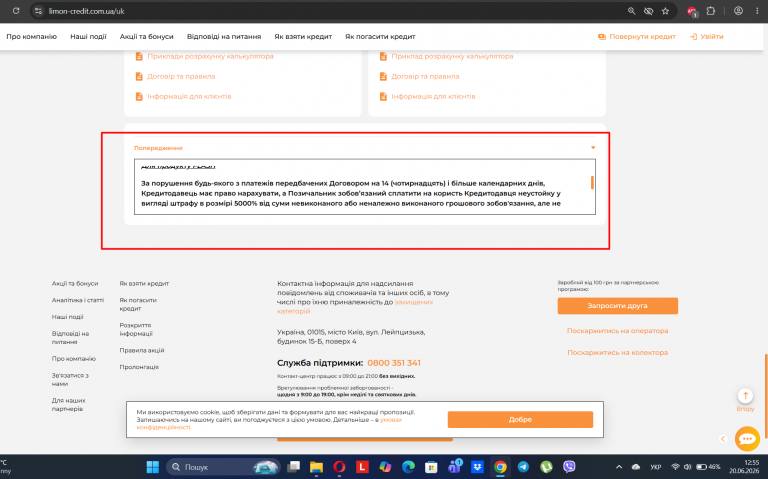Click the Увійти login link
Image resolution: width=768 pixels, height=479 pixels.
click(707, 36)
